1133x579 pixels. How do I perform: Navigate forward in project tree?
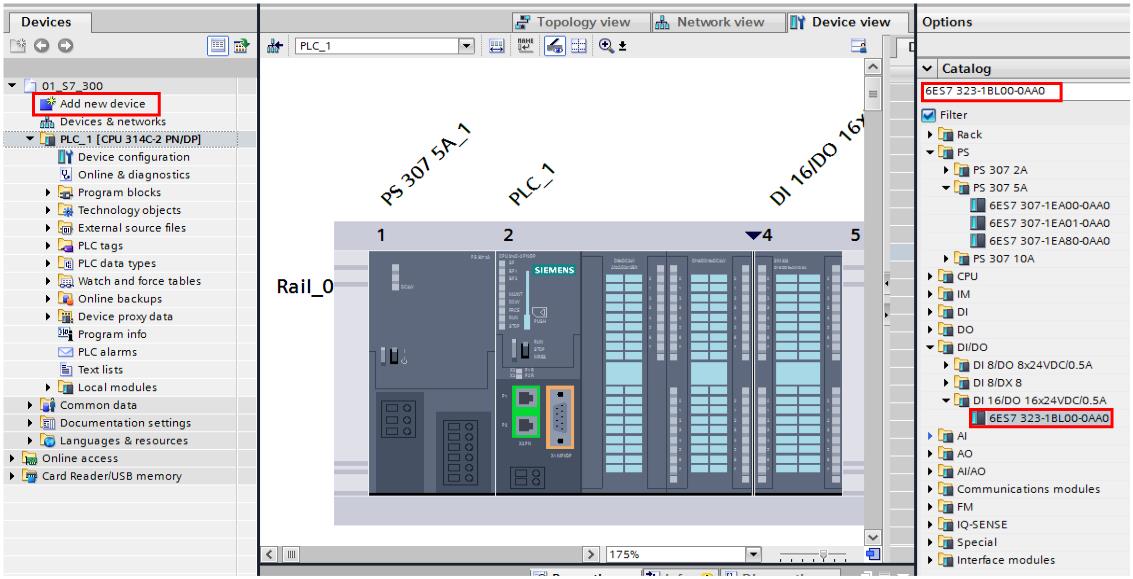66,46
